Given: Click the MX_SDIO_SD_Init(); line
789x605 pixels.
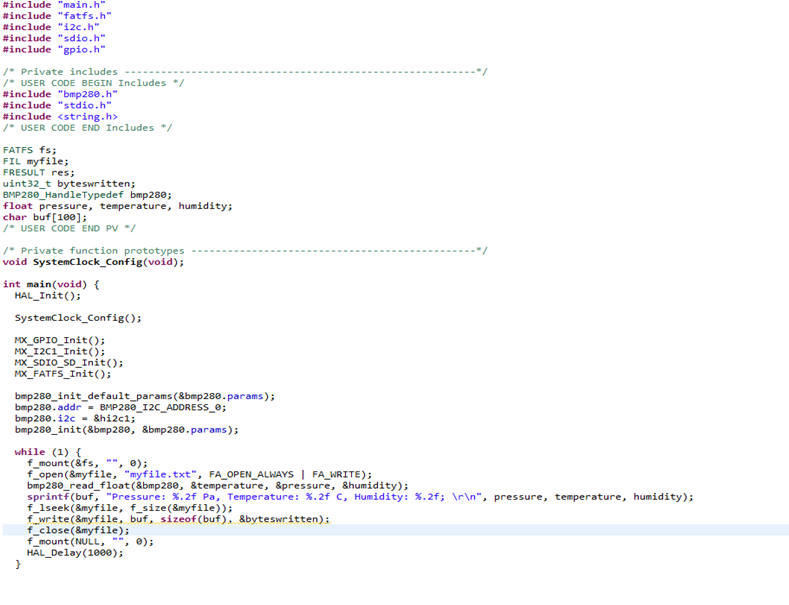Looking at the screenshot, I should coord(69,362).
